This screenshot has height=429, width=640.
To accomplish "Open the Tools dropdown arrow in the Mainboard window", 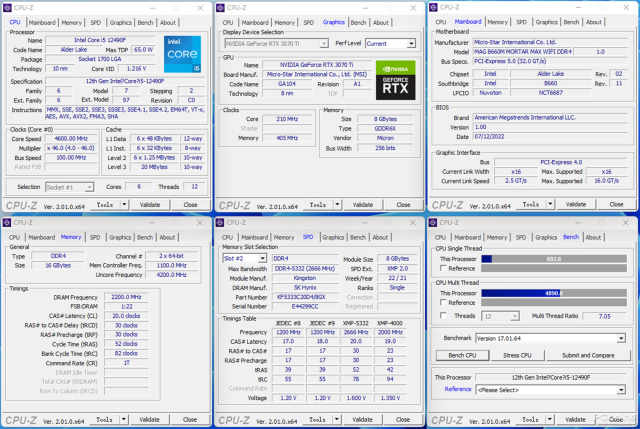I will click(551, 204).
